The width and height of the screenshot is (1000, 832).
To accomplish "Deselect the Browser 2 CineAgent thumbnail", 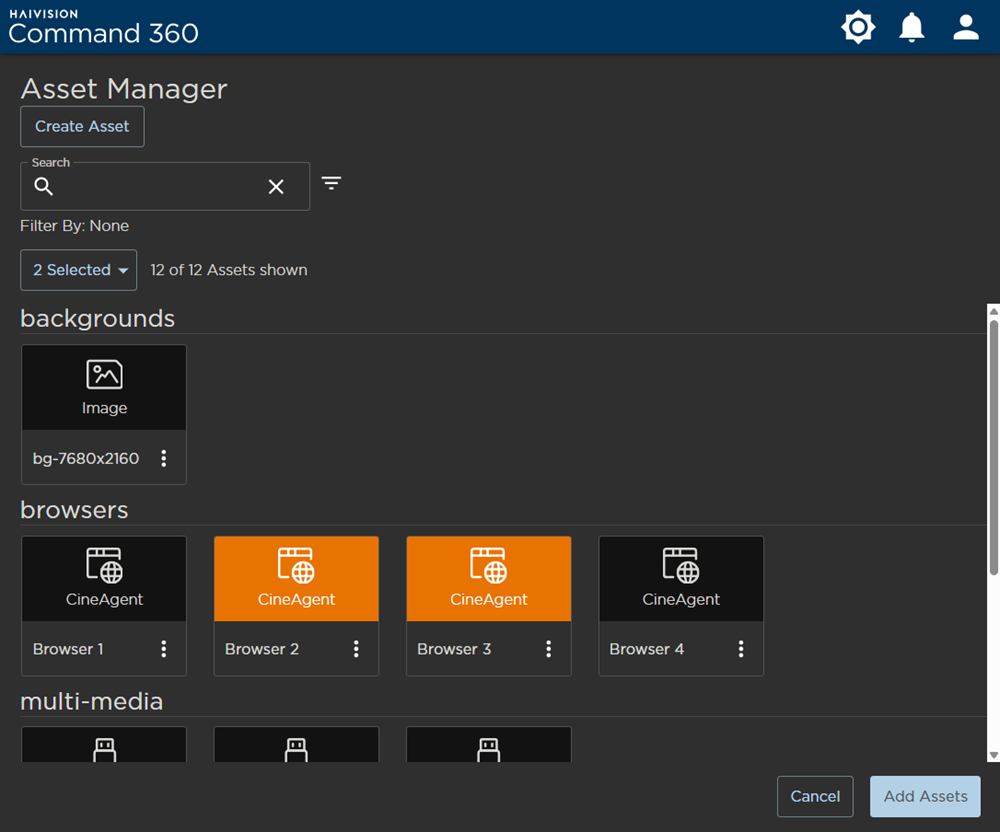I will click(297, 579).
